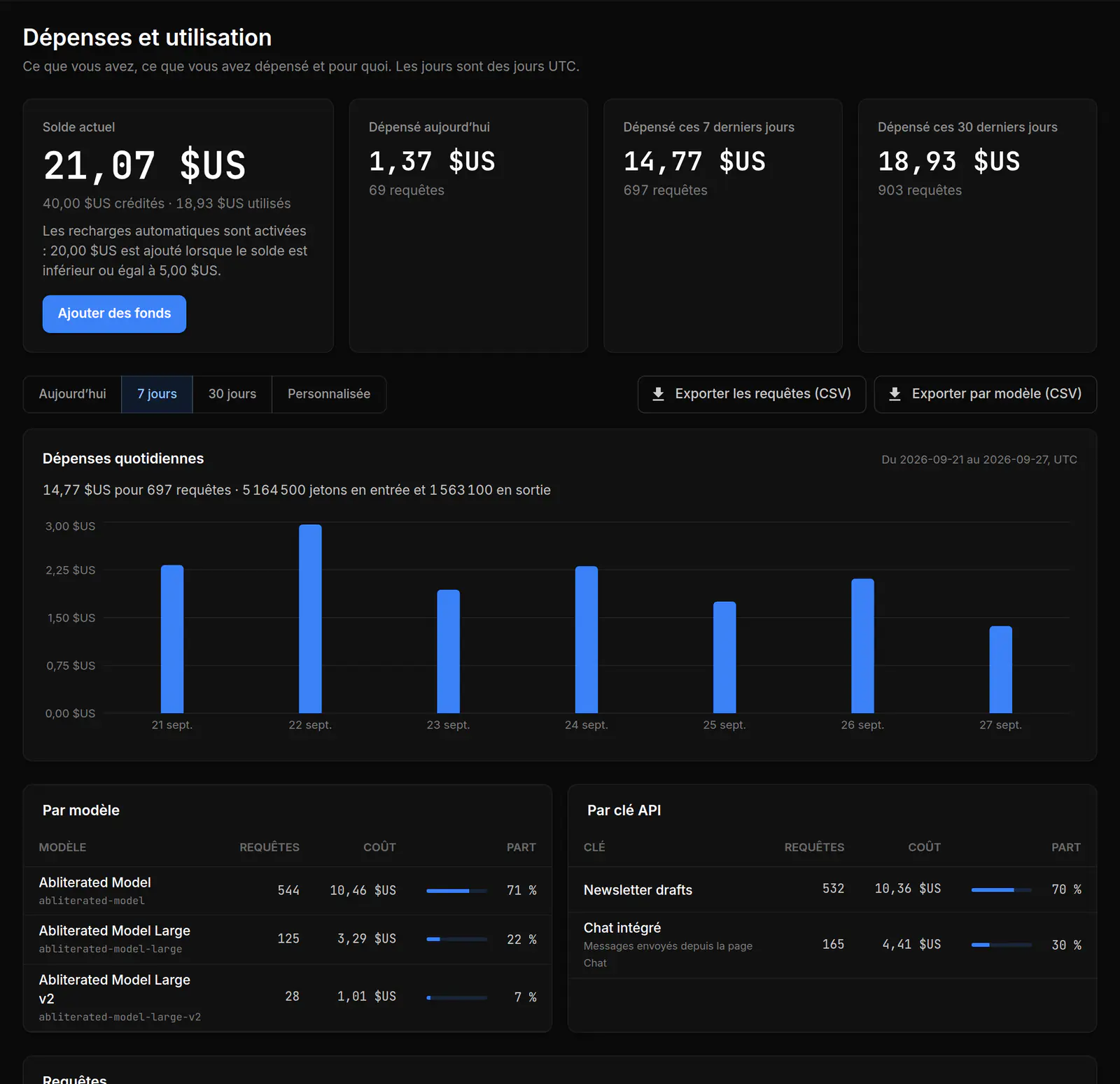Click the Newsletter drafts 70 % share bar
Screen dimensions: 1120x1084
point(1002,889)
